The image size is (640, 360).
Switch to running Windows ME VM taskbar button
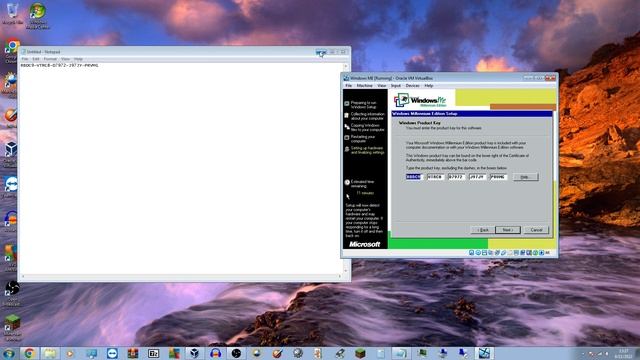coord(484,353)
